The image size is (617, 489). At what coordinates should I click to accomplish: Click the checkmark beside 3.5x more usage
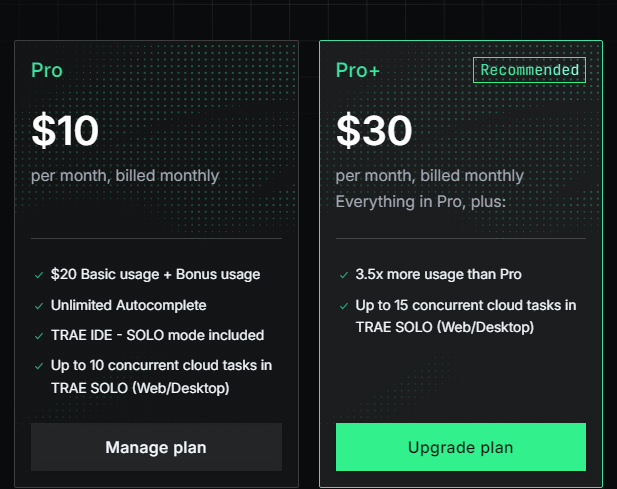343,275
